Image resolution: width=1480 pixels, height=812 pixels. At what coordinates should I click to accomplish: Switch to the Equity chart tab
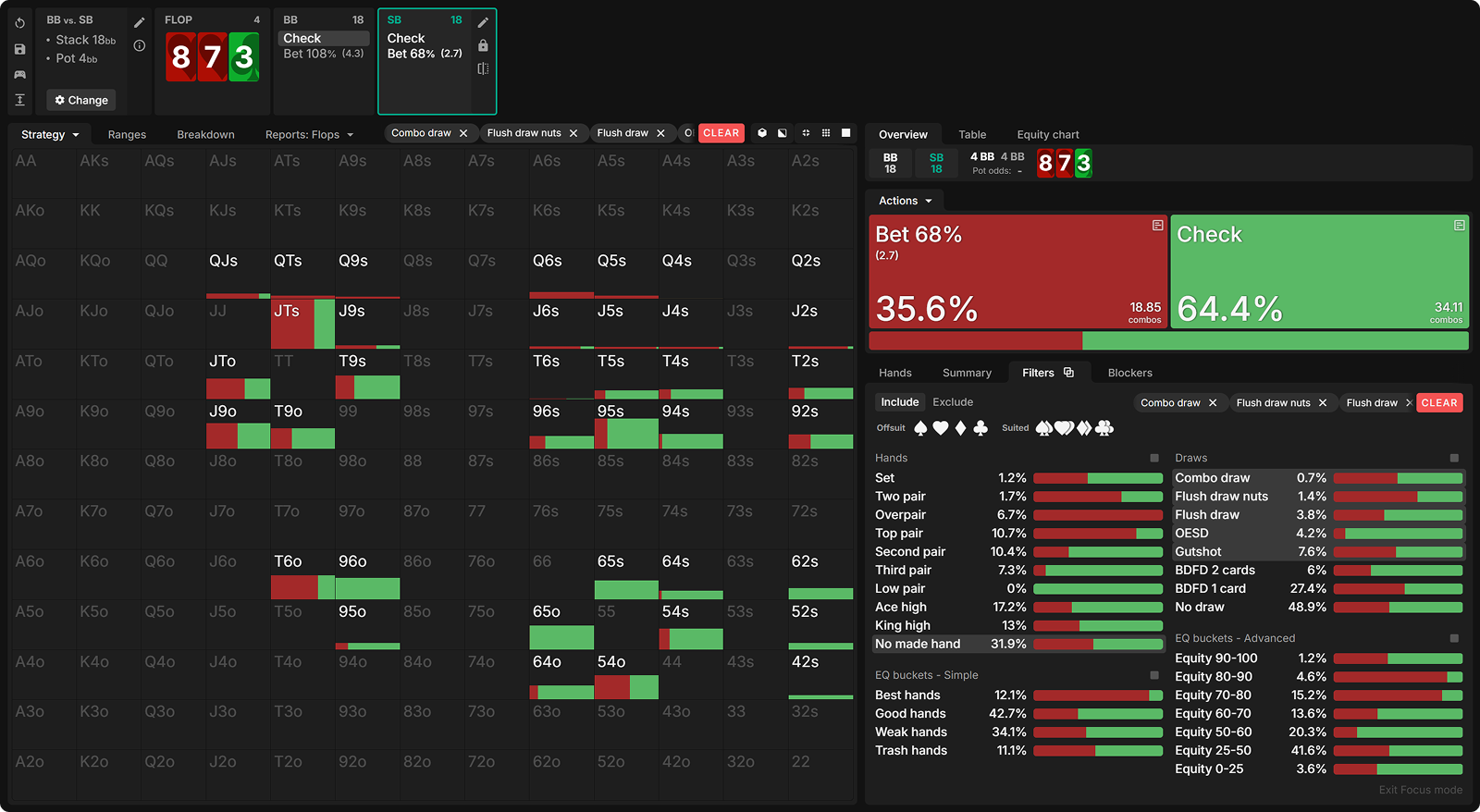click(1047, 135)
